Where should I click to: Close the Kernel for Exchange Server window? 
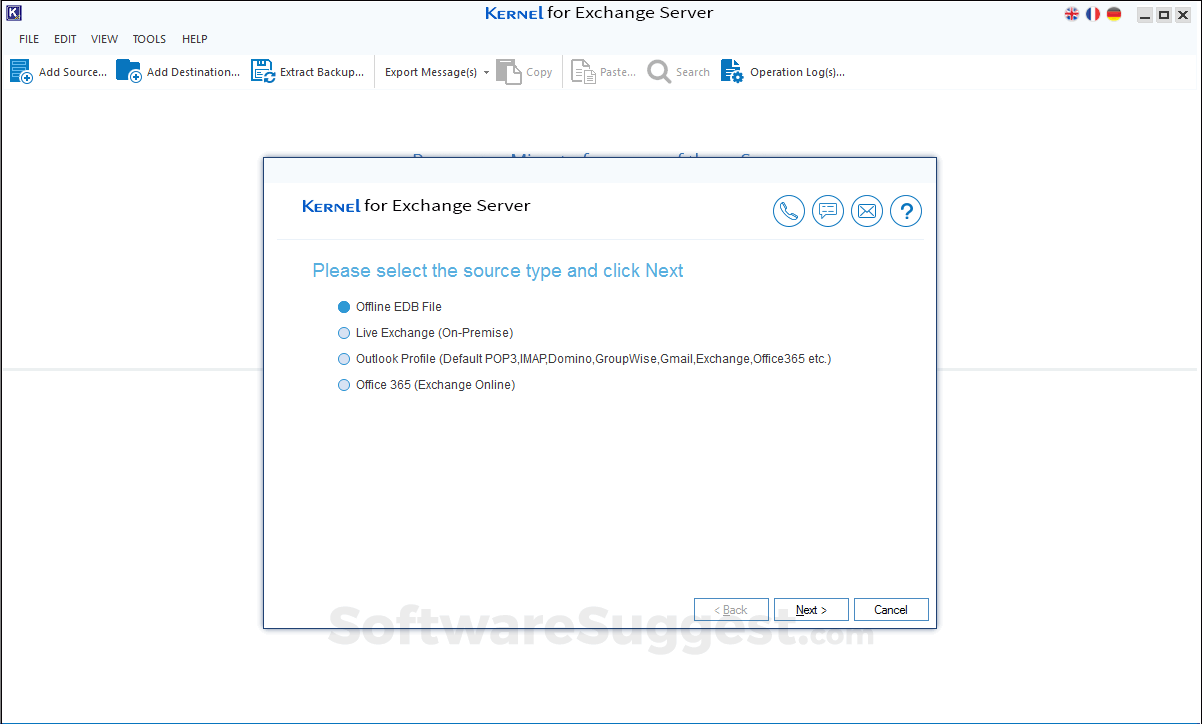point(1182,15)
